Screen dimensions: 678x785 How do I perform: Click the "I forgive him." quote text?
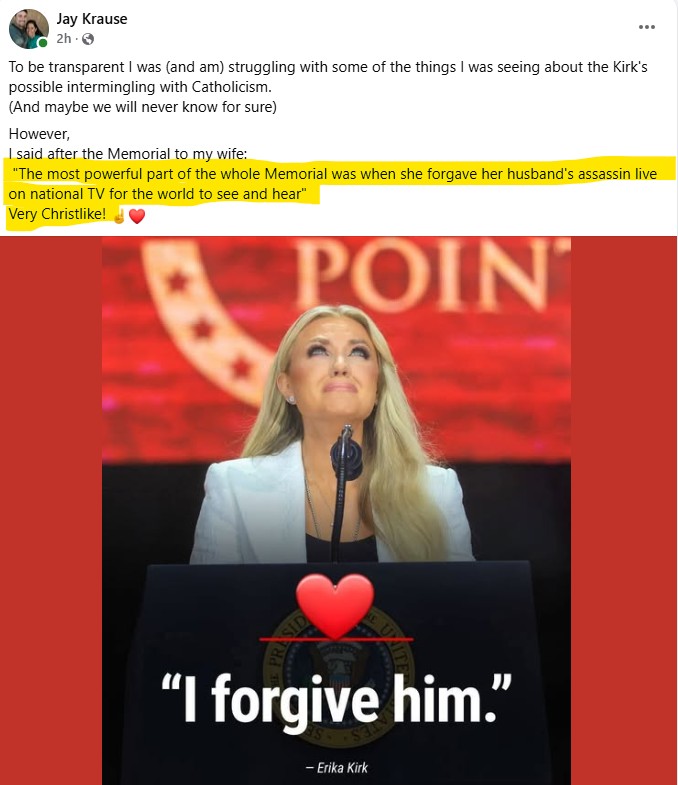[336, 699]
